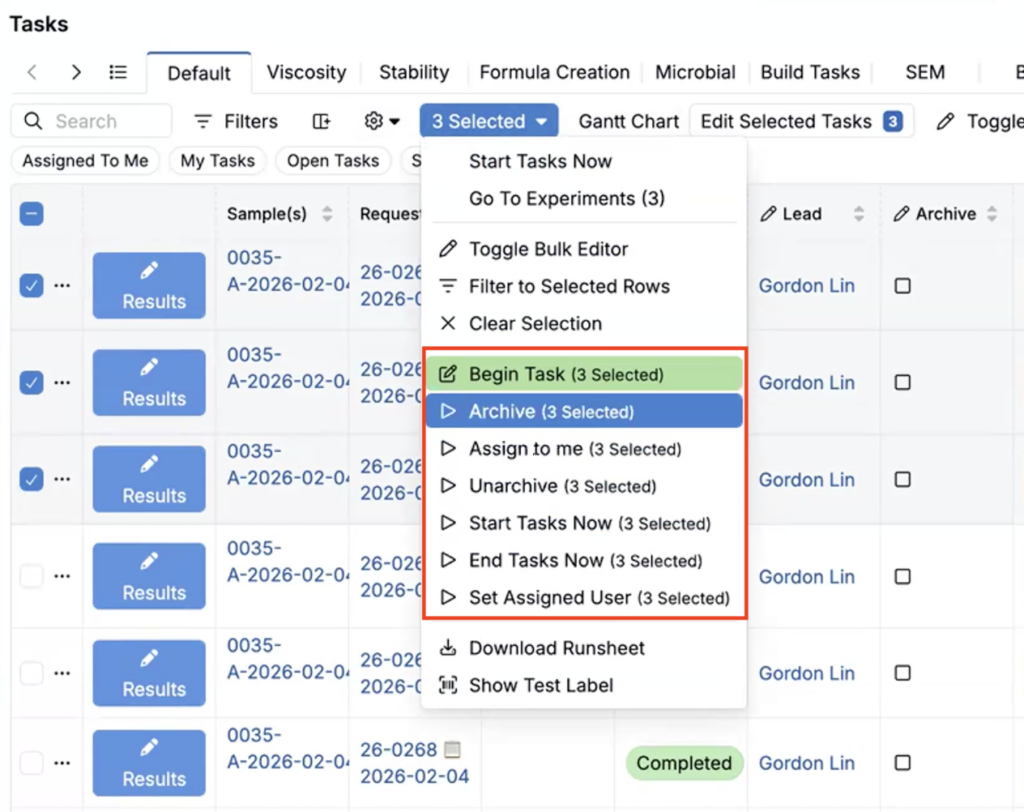1024x812 pixels.
Task: Check the fourth row selection checkbox
Action: (x=31, y=576)
